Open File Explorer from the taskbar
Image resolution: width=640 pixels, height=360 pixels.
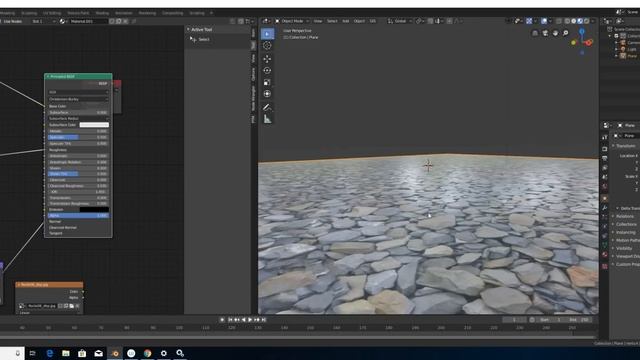66,353
